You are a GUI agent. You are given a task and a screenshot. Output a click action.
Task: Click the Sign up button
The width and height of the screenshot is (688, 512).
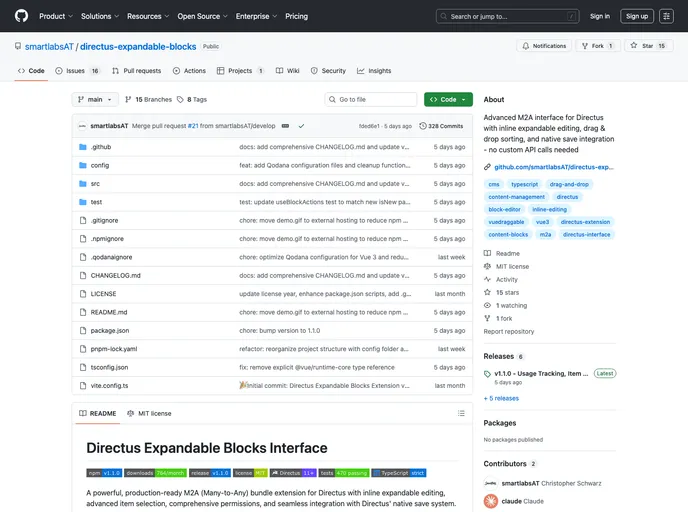pyautogui.click(x=637, y=16)
